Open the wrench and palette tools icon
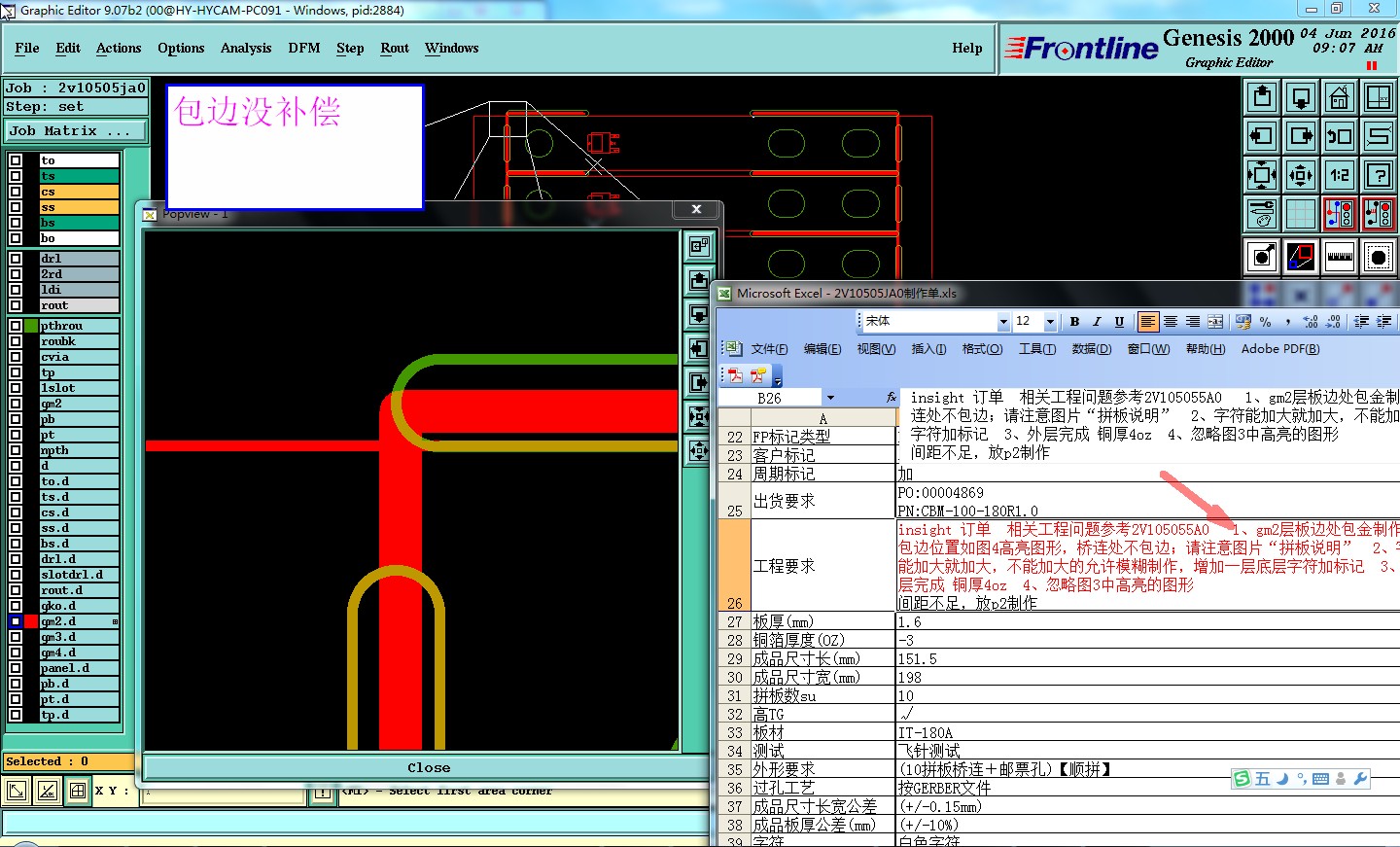The height and width of the screenshot is (847, 1400). pyautogui.click(x=1262, y=214)
